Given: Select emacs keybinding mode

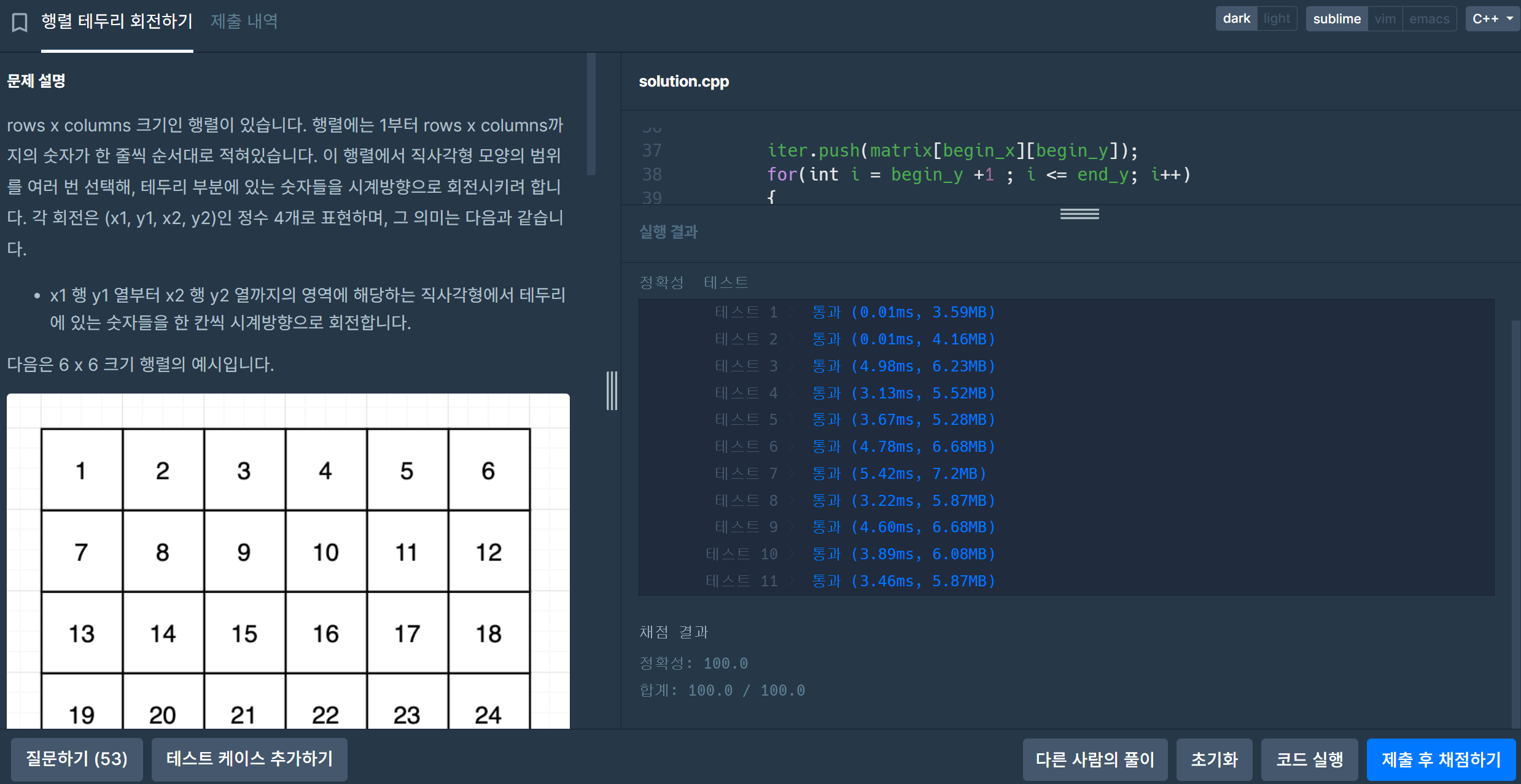Looking at the screenshot, I should click(x=1429, y=19).
